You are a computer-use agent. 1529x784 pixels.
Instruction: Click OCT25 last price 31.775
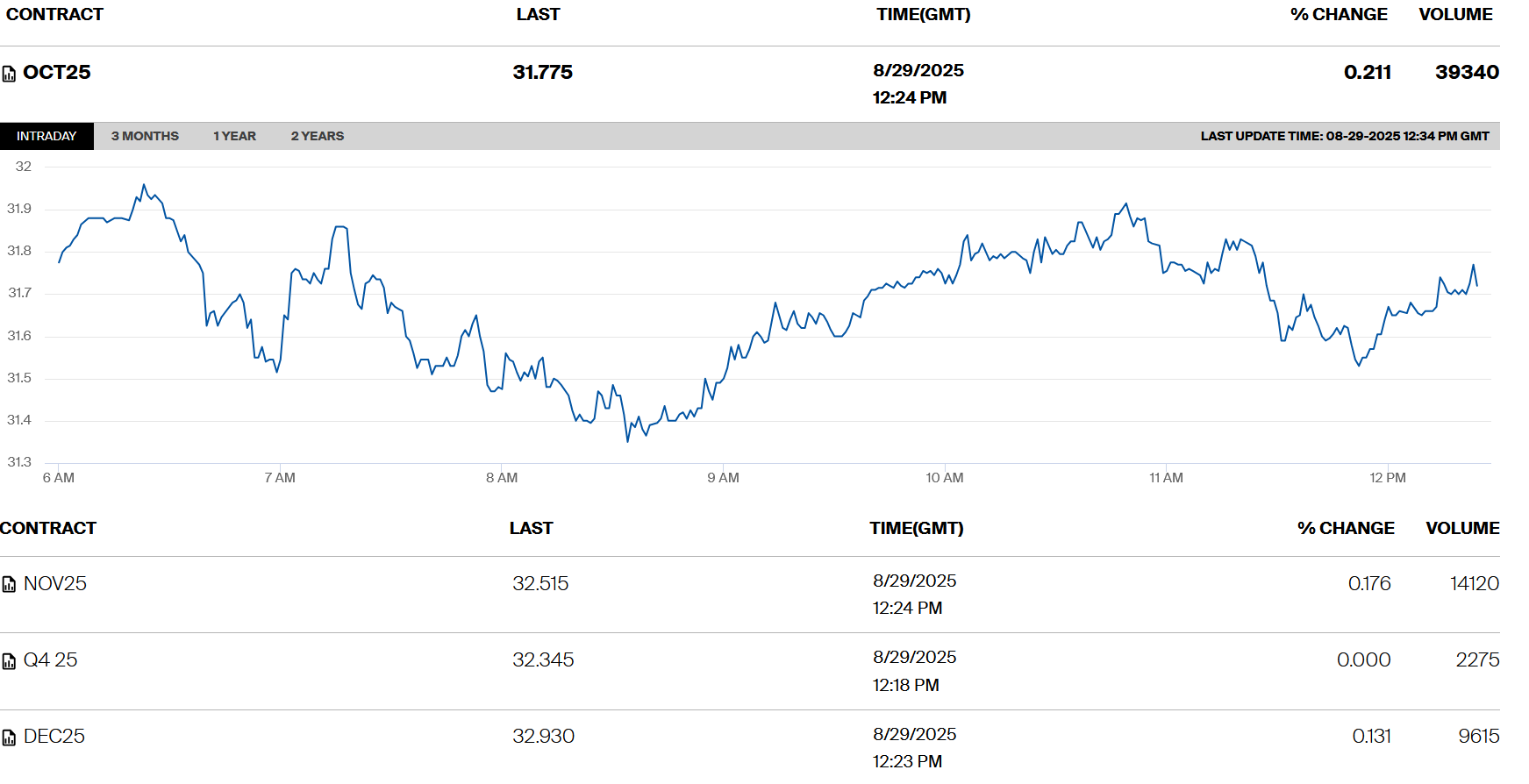tap(542, 72)
